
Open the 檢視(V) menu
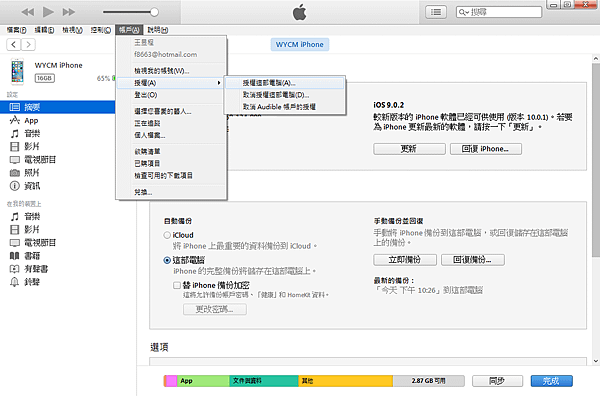[72, 30]
